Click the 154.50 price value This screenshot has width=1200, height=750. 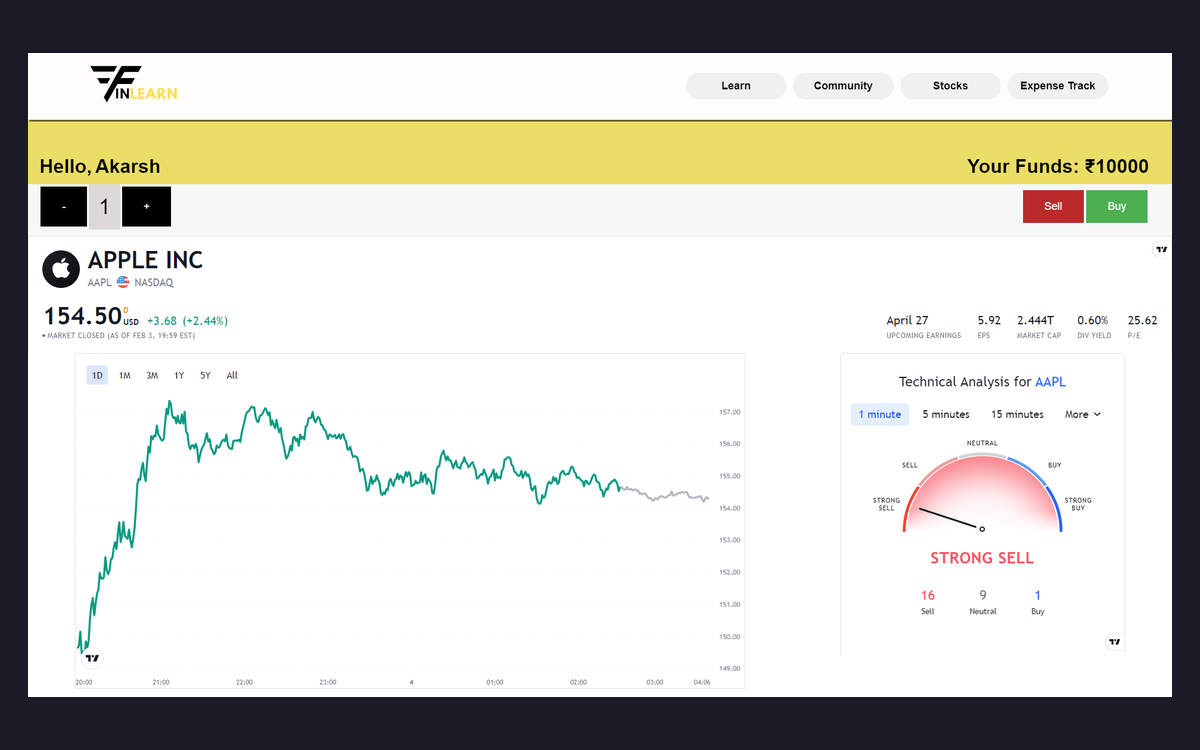pos(82,316)
